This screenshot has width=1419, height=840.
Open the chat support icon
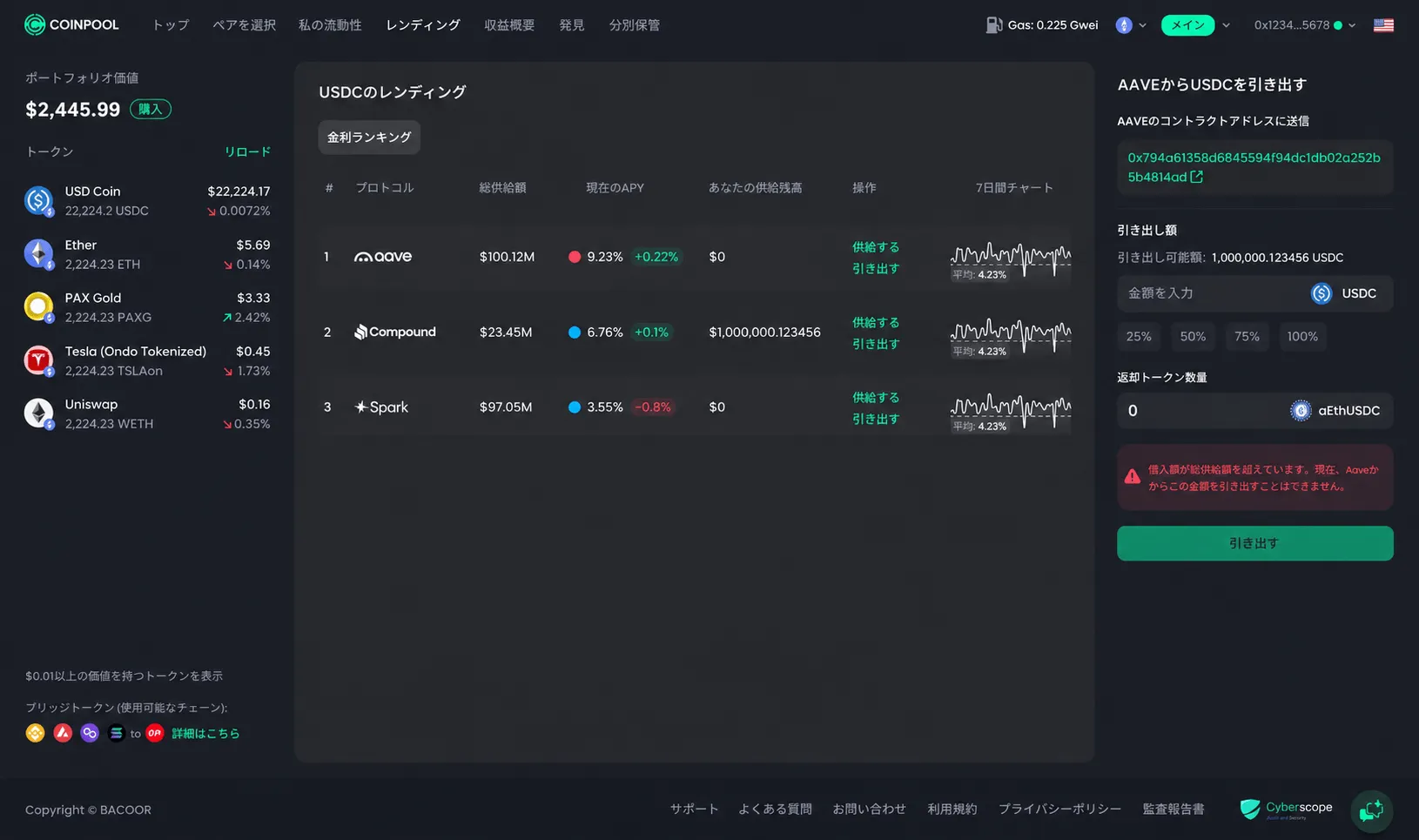[x=1371, y=810]
